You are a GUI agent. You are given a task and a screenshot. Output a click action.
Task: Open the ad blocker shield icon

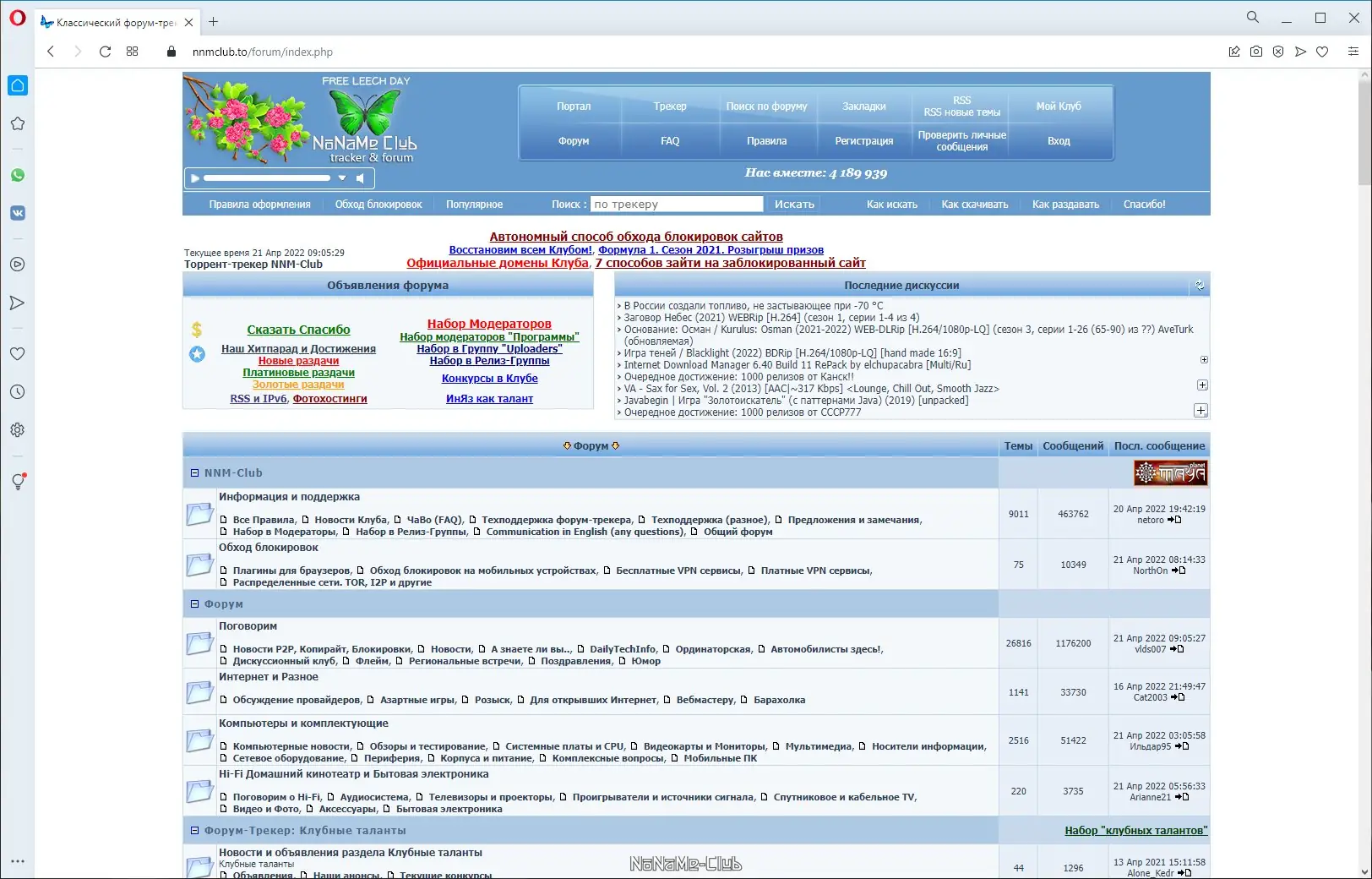click(1278, 52)
